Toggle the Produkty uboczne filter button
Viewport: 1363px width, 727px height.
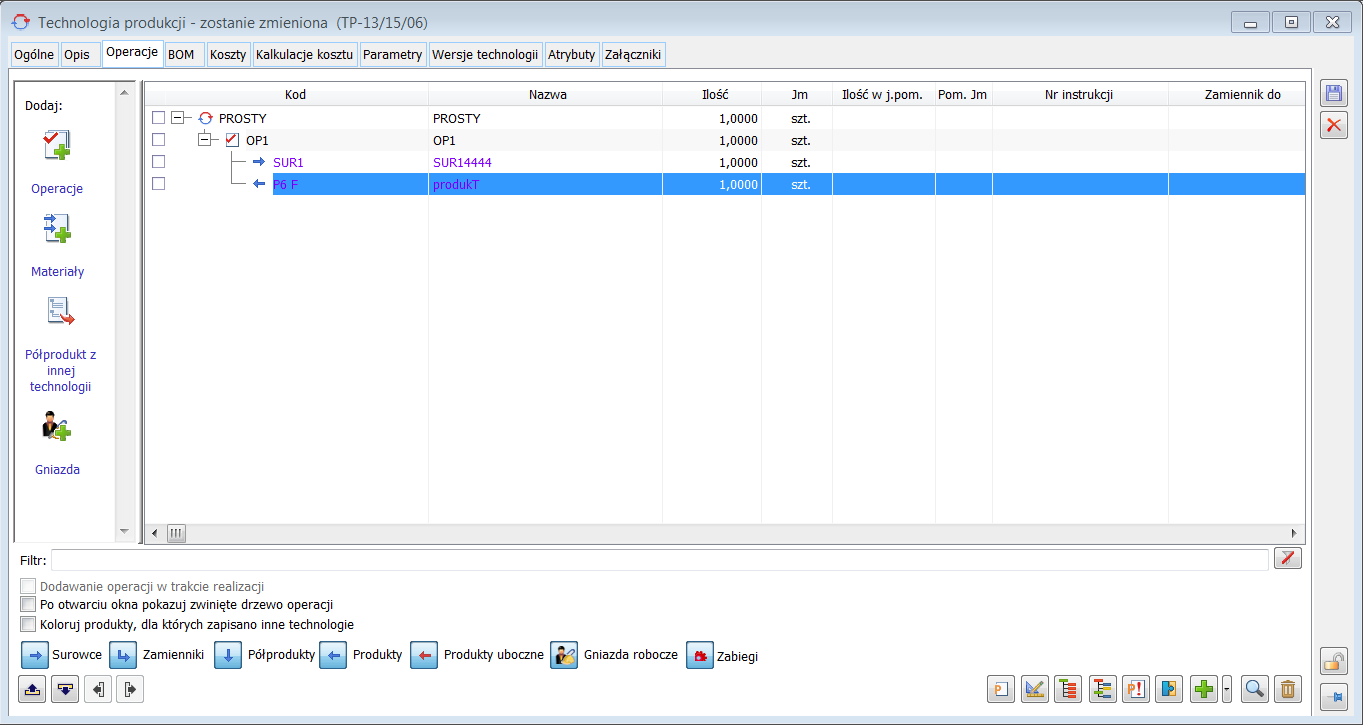click(424, 656)
